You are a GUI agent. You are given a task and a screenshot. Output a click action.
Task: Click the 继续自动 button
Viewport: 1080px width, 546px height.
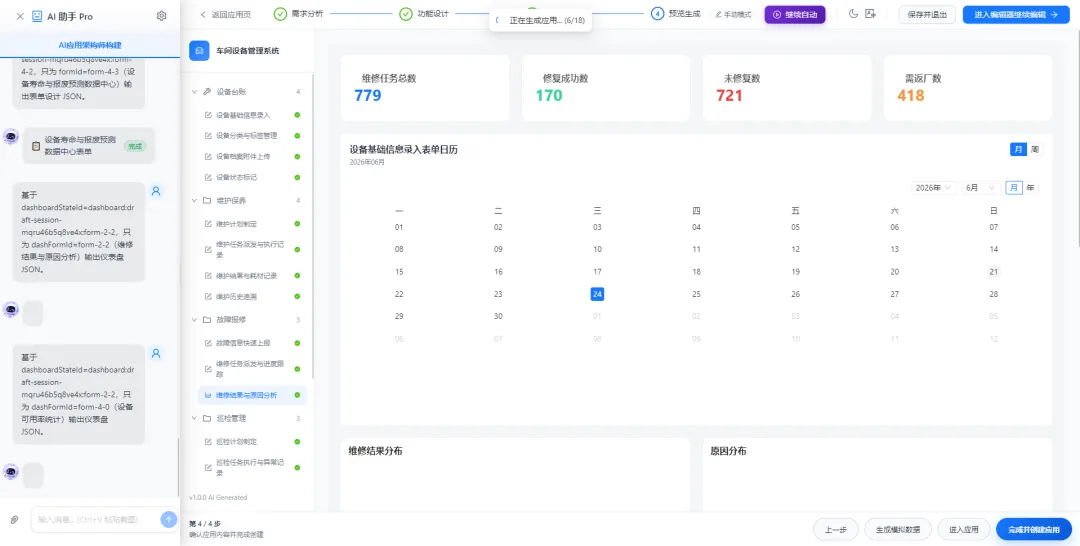pos(795,14)
